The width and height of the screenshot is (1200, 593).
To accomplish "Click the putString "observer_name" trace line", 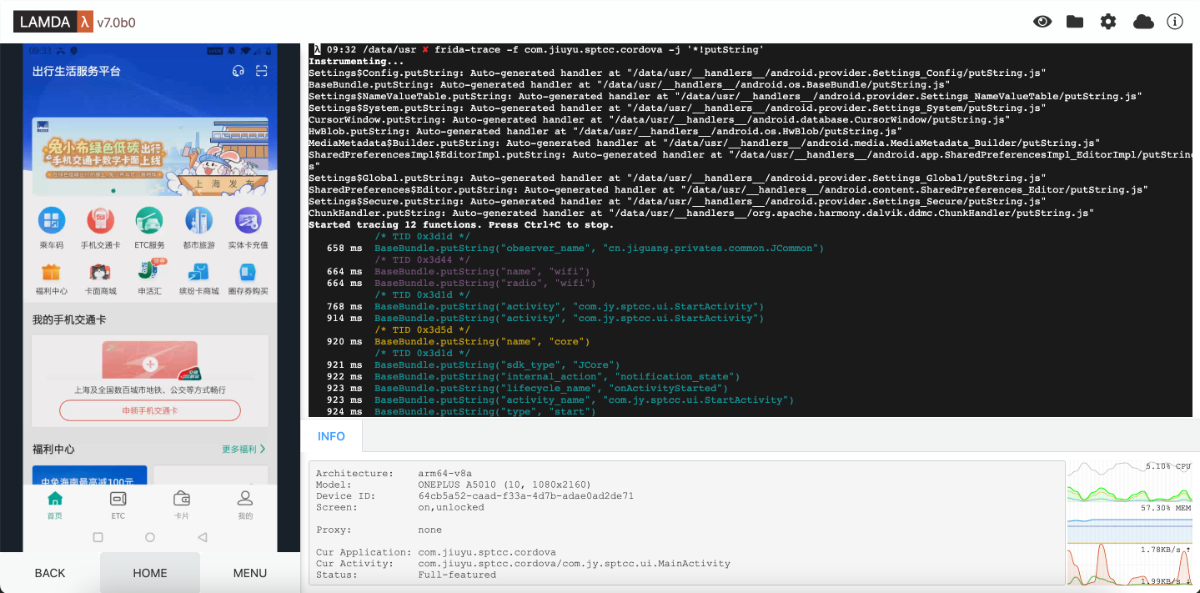I will click(599, 248).
